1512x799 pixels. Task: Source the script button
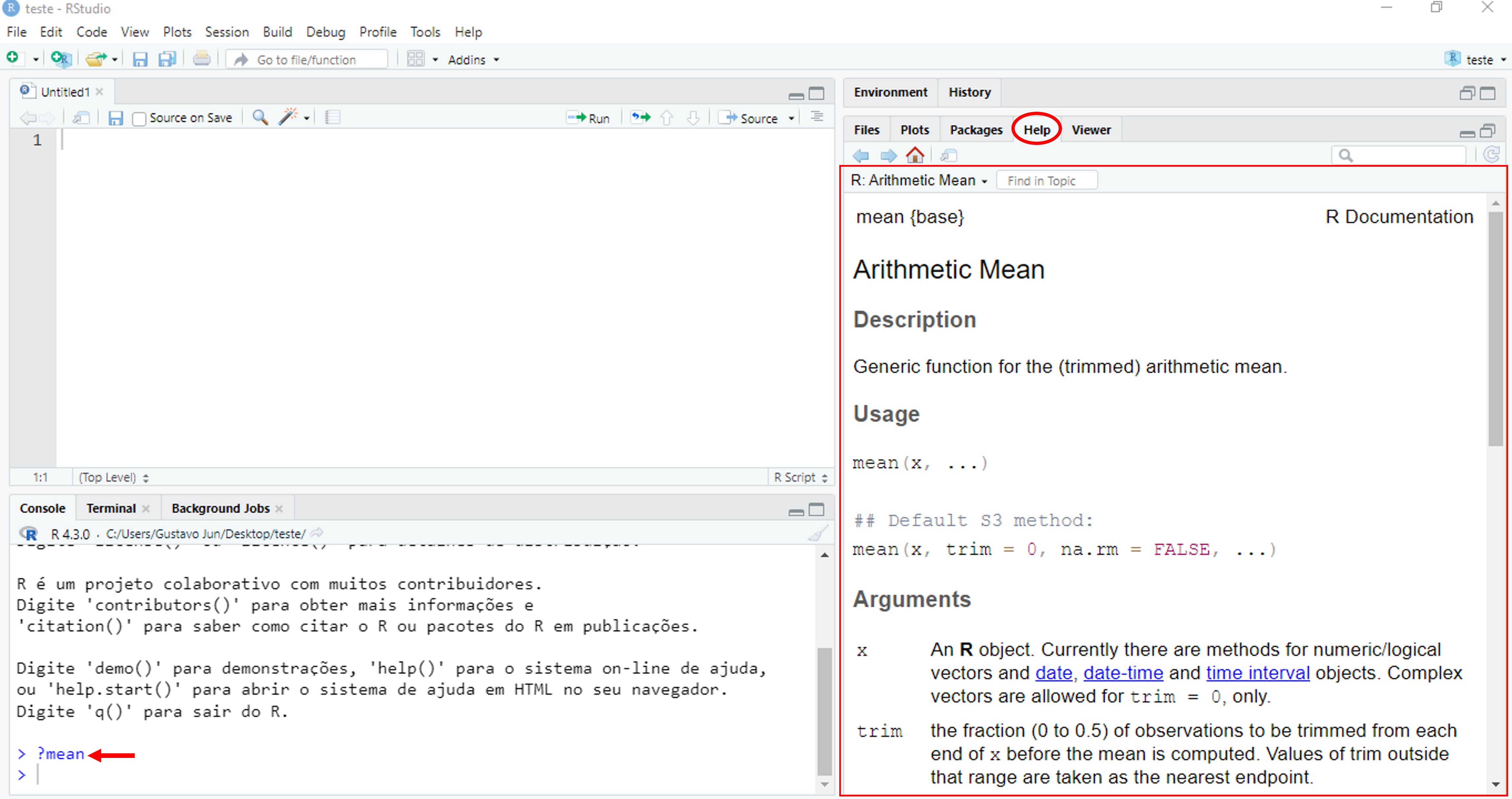tap(749, 118)
